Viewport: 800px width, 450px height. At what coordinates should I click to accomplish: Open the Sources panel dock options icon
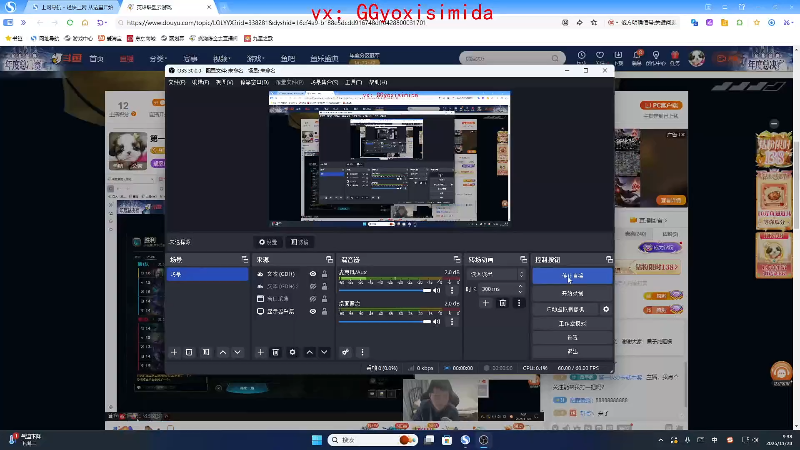tap(329, 260)
